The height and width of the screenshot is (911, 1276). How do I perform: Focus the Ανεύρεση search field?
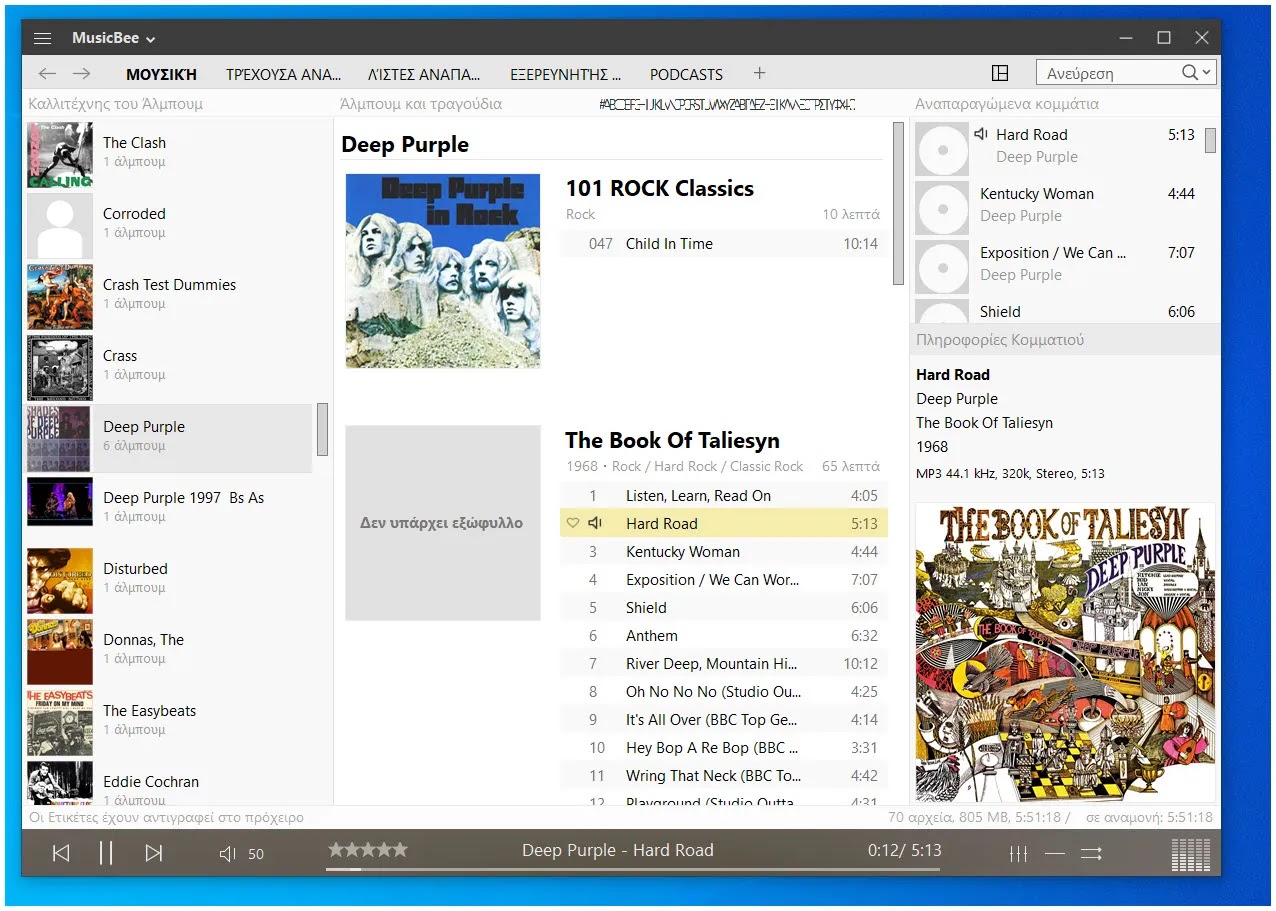pos(1108,73)
